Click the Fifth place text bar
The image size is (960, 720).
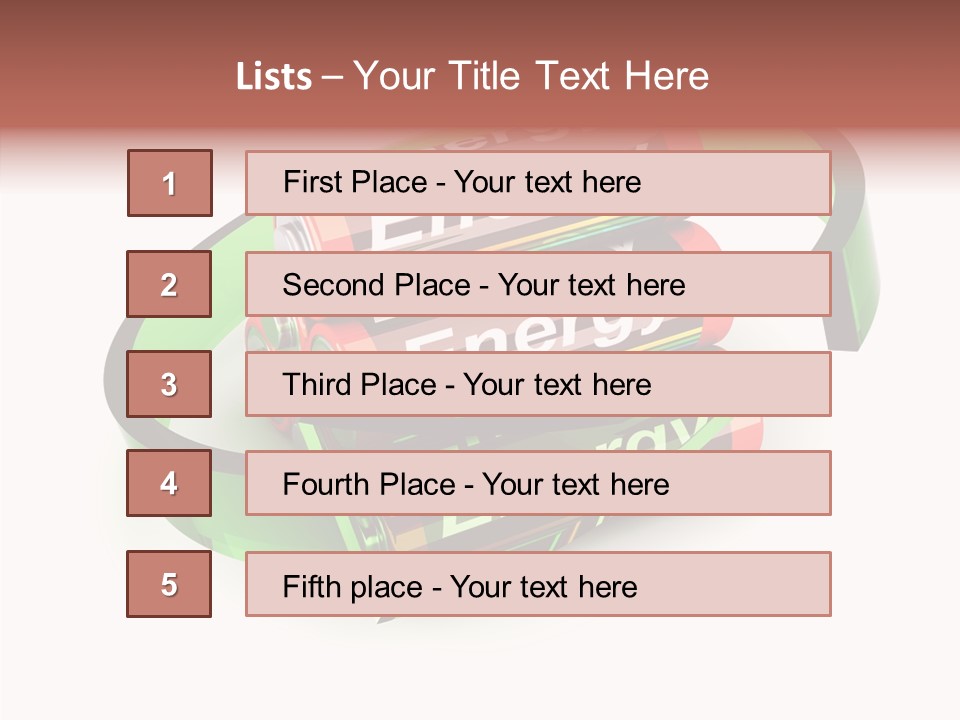(538, 584)
